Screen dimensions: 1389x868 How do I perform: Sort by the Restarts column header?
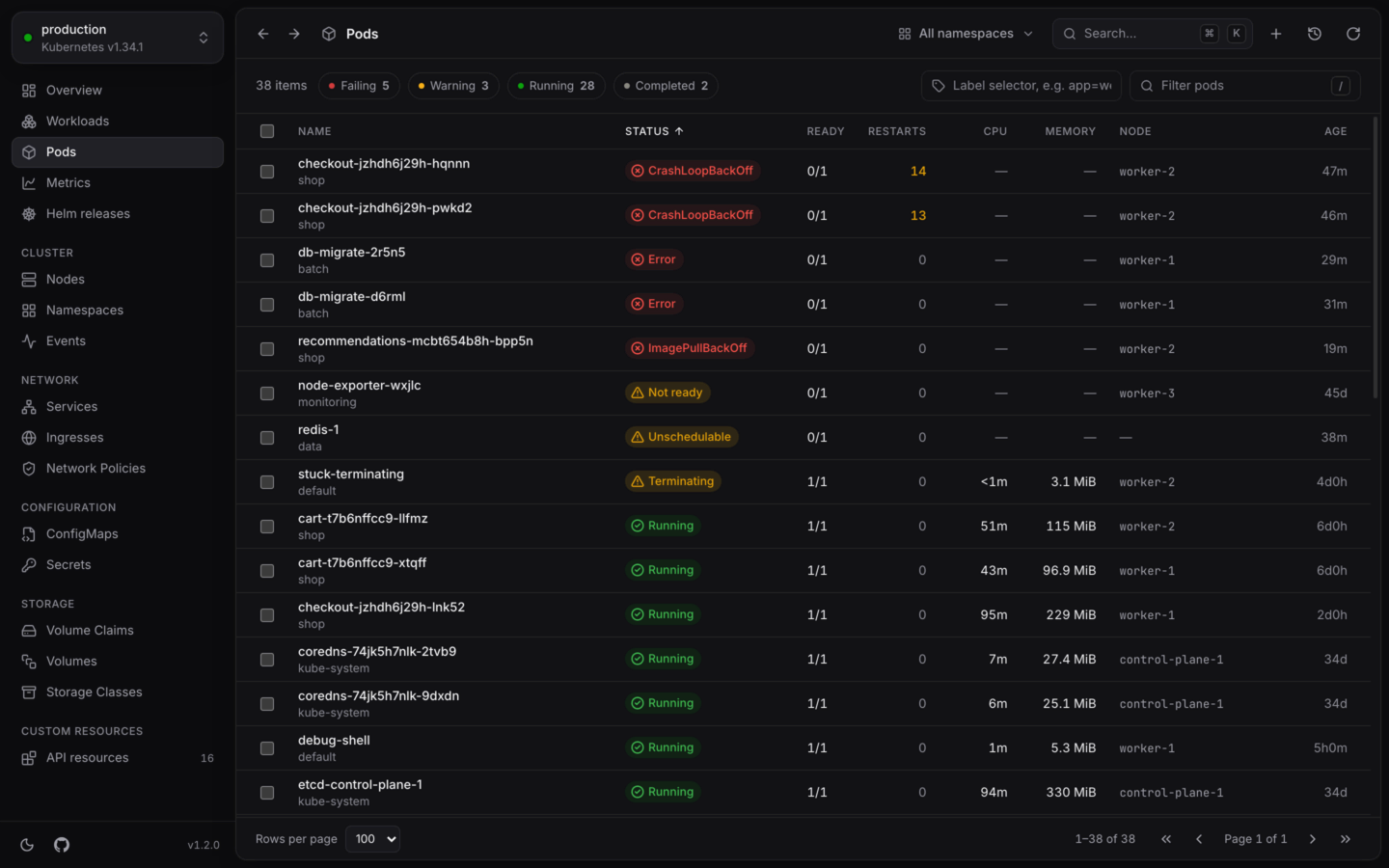coord(897,131)
